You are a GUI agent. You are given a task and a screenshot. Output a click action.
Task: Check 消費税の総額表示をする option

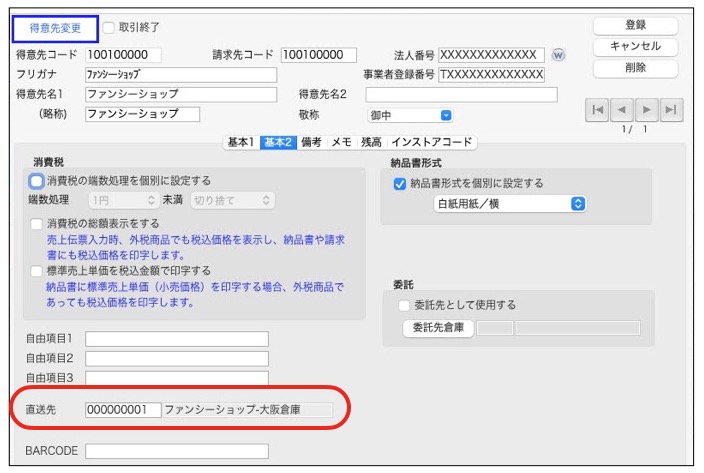click(x=37, y=224)
